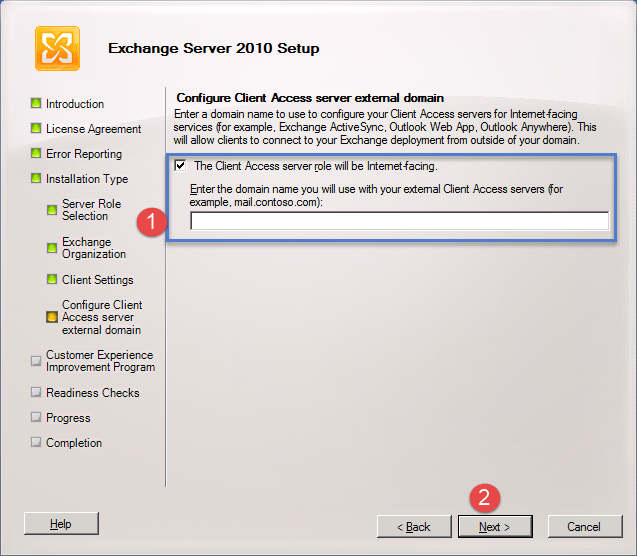Click the gray status icon beside Readiness Checks

[36, 392]
